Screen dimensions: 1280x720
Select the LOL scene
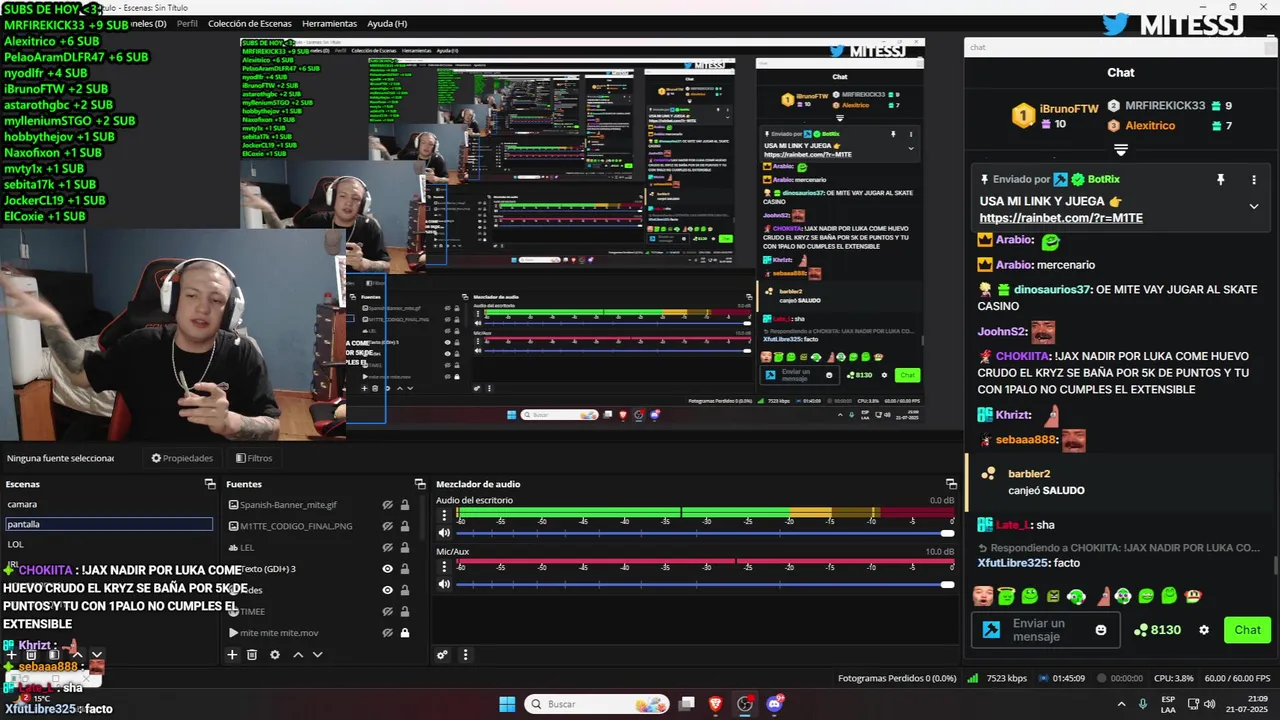click(x=109, y=544)
